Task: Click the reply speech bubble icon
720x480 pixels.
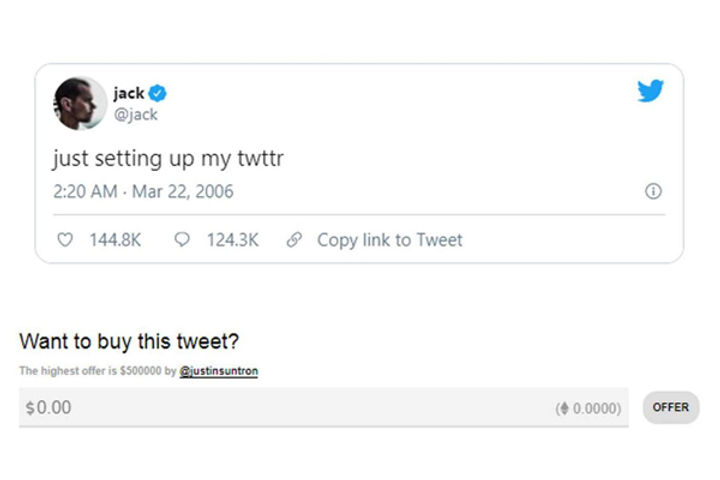Action: coord(182,240)
